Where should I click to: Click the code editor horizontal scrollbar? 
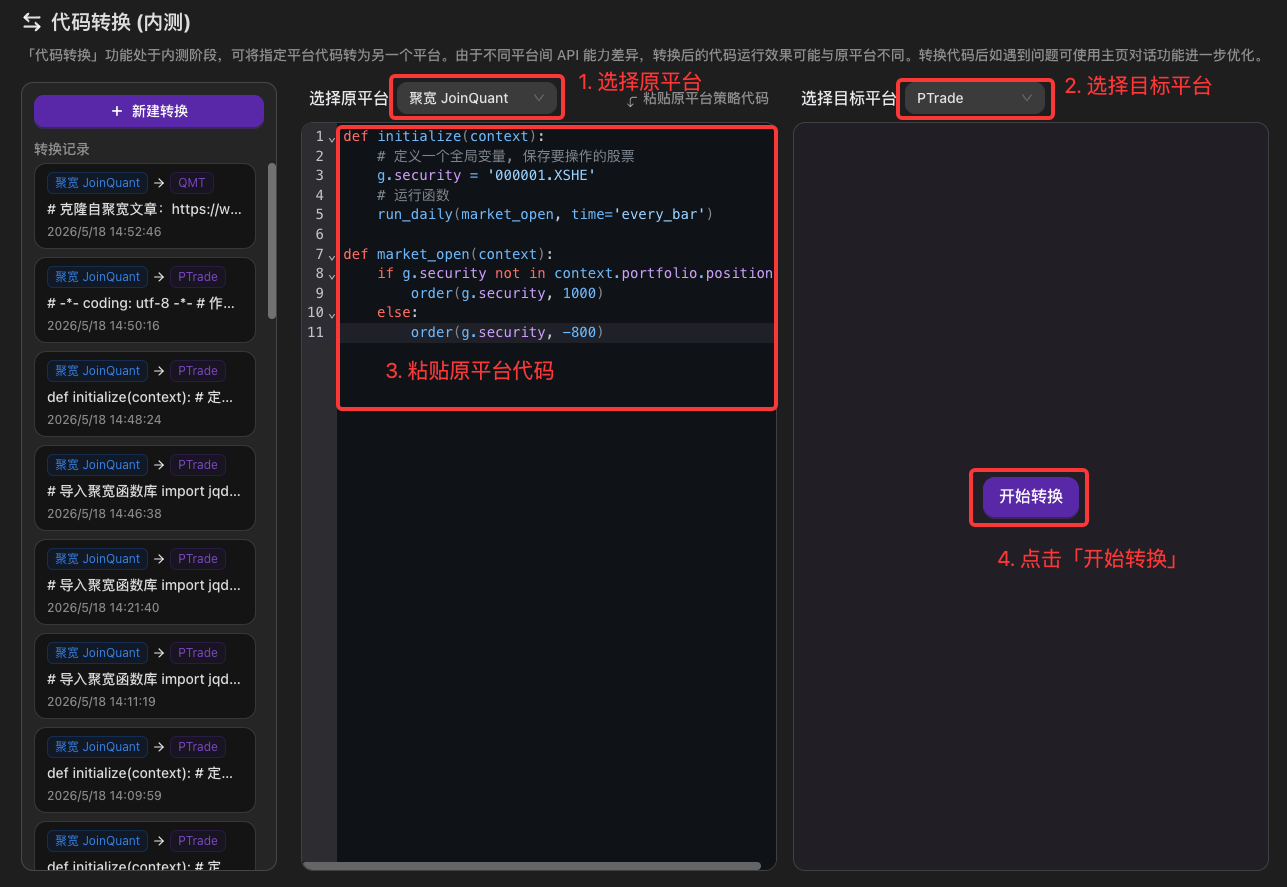click(531, 866)
